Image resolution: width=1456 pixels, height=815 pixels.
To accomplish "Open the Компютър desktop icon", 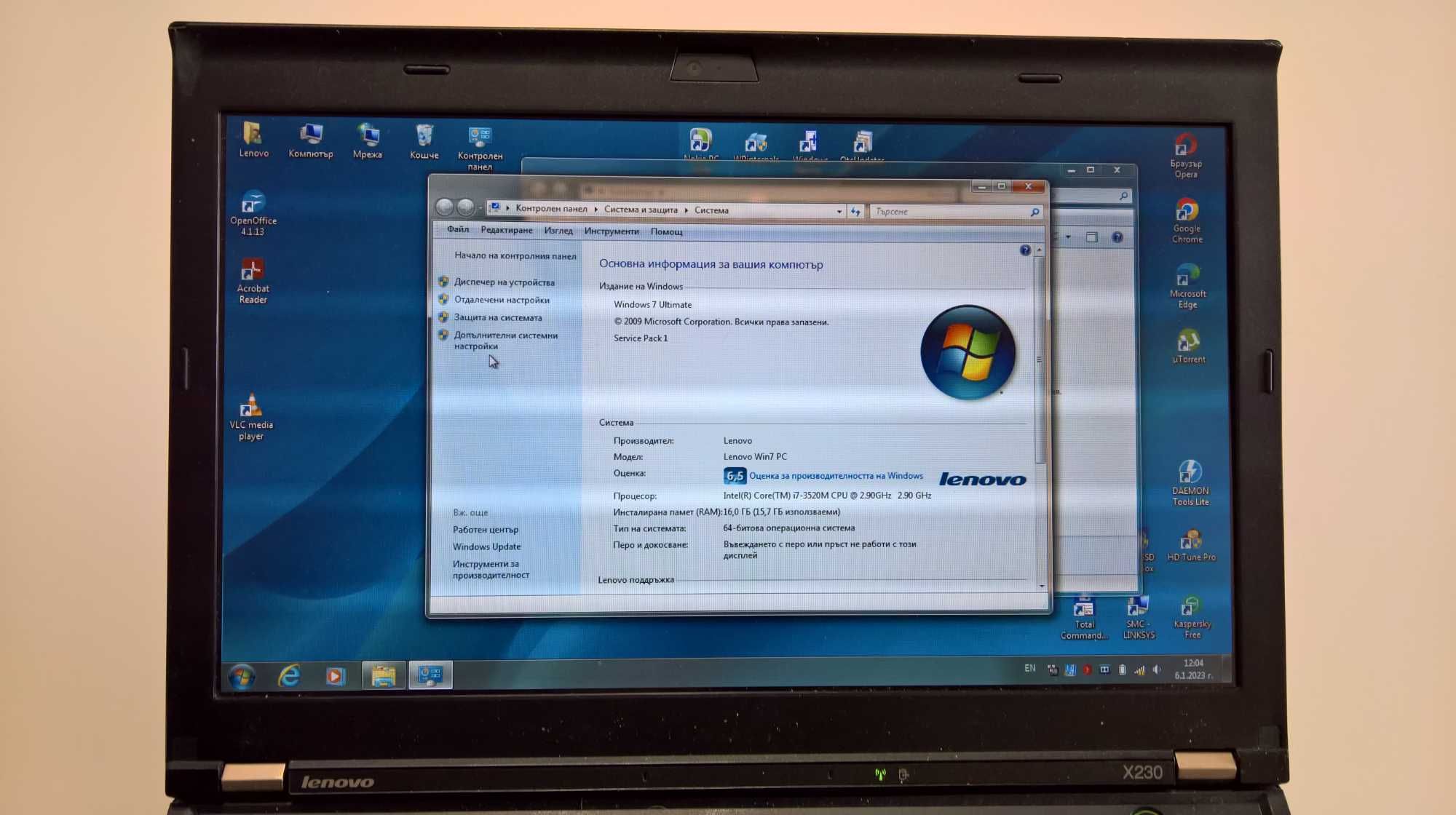I will click(x=311, y=140).
